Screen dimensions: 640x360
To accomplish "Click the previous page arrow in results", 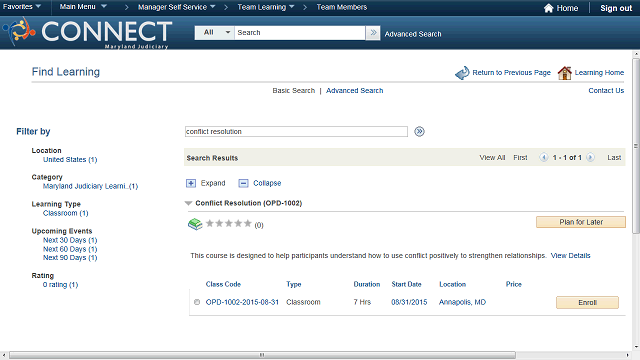I will 543,158.
